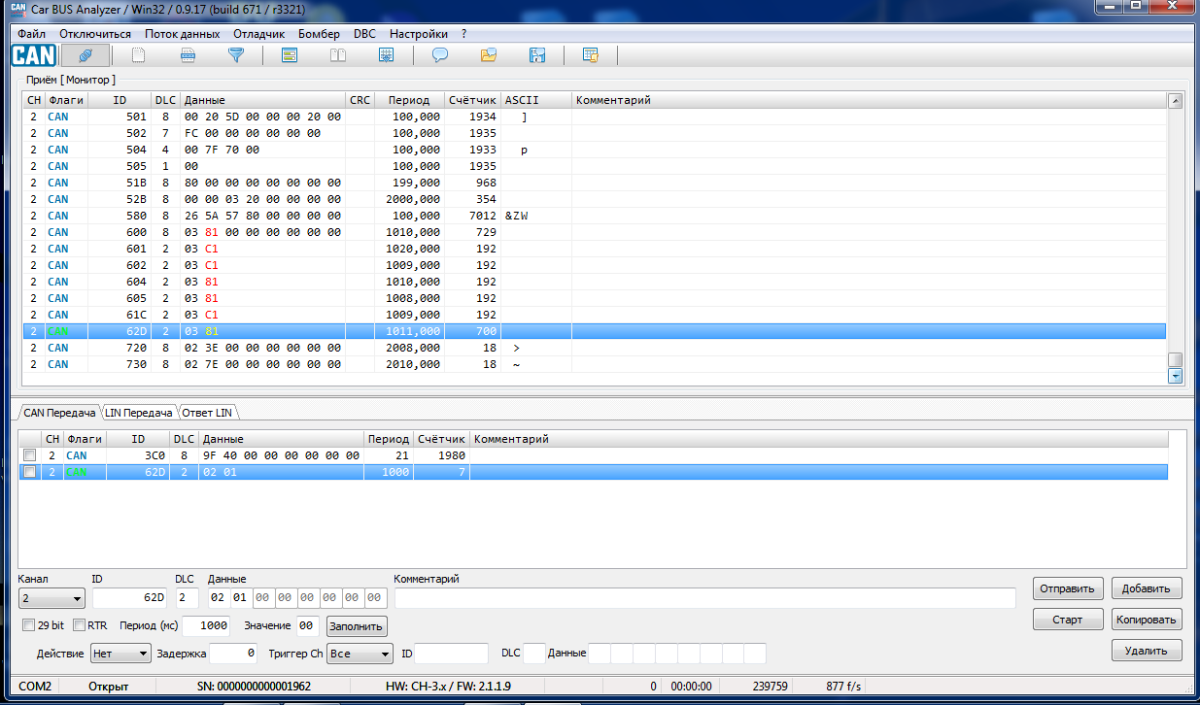
Task: Expand the Действие action dropdown
Action: click(120, 653)
